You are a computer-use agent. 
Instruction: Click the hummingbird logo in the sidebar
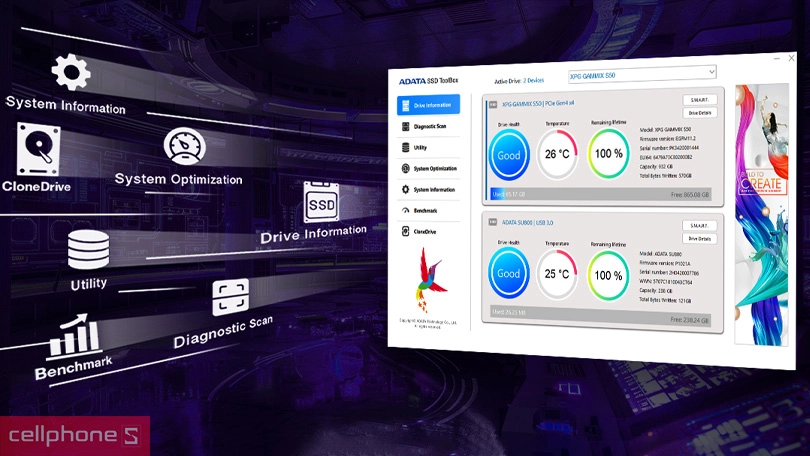(430, 280)
